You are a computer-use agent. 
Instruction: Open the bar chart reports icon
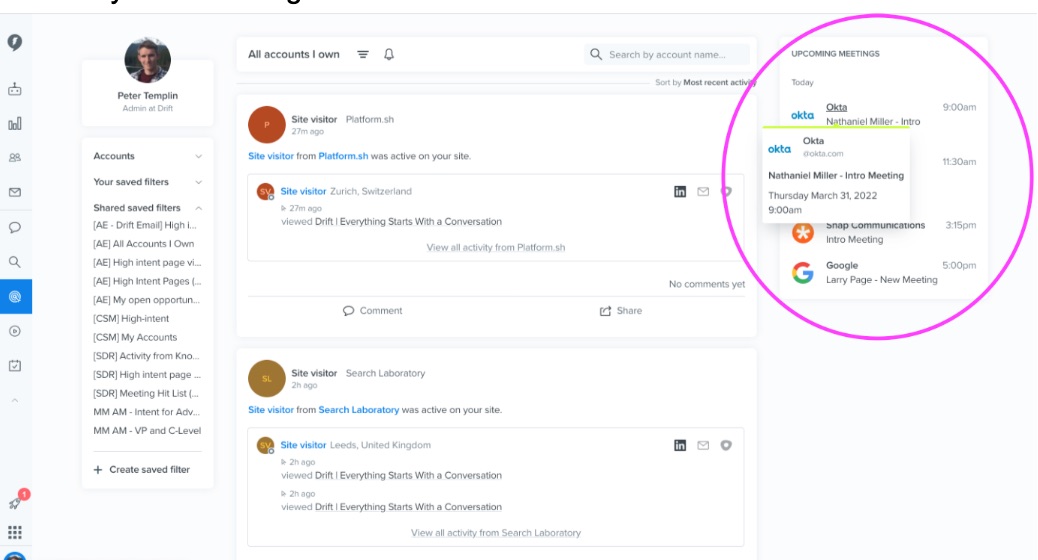tap(15, 124)
